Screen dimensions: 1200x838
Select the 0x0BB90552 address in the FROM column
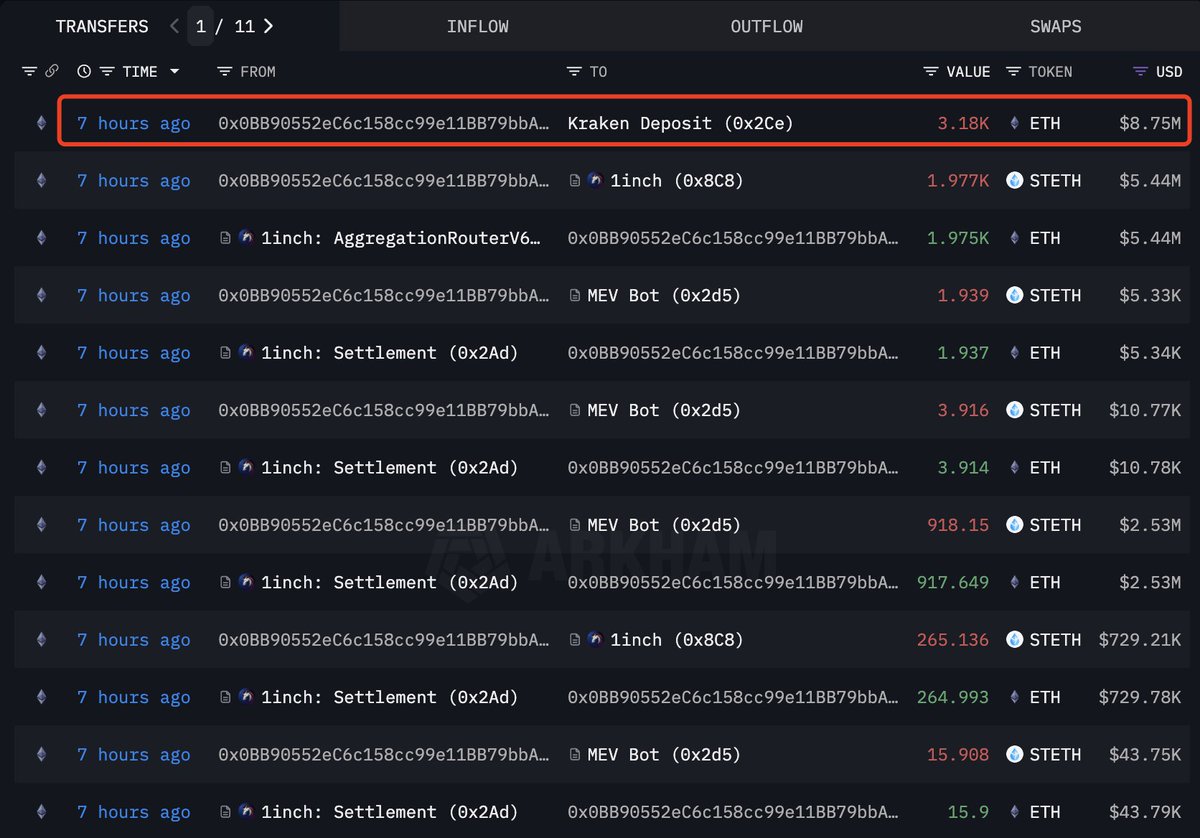click(383, 123)
